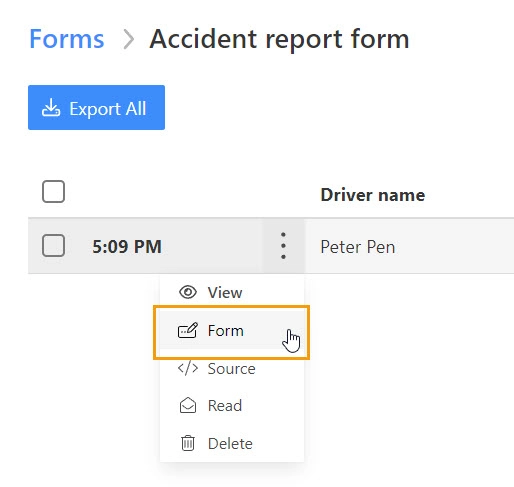This screenshot has height=487, width=514.
Task: Click the Driver name column header
Action: point(373,195)
